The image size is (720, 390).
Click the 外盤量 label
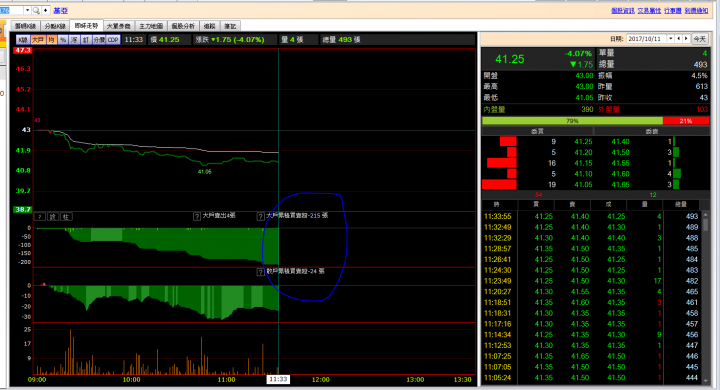point(609,109)
